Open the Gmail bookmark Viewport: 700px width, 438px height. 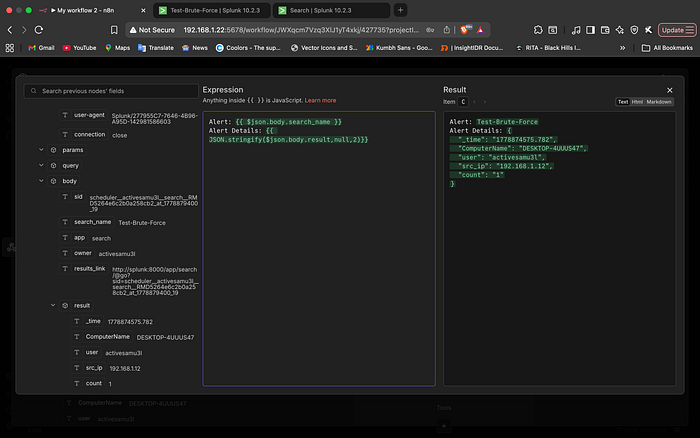pyautogui.click(x=41, y=48)
